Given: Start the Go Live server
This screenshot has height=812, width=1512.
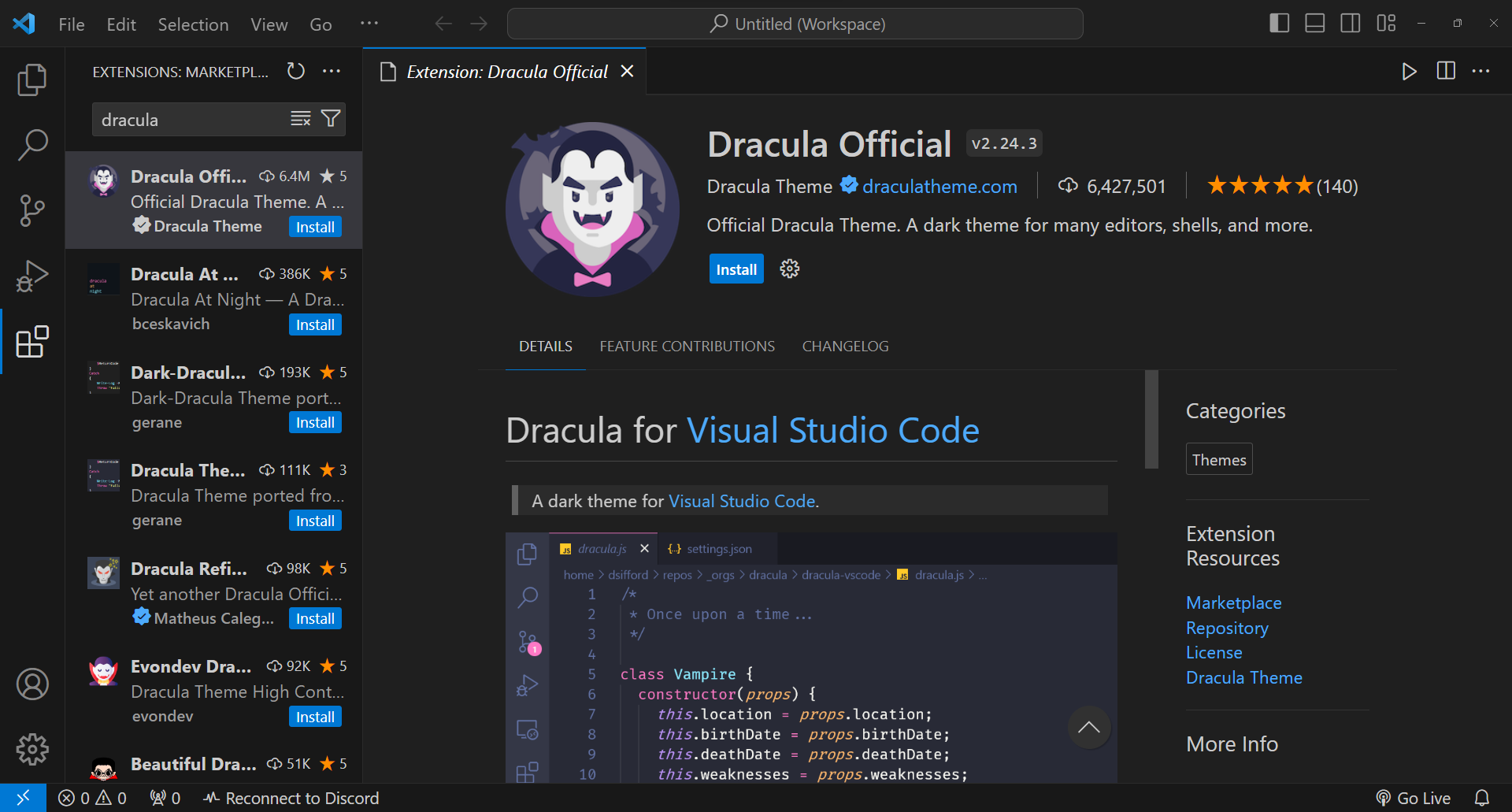Looking at the screenshot, I should click(x=1413, y=798).
